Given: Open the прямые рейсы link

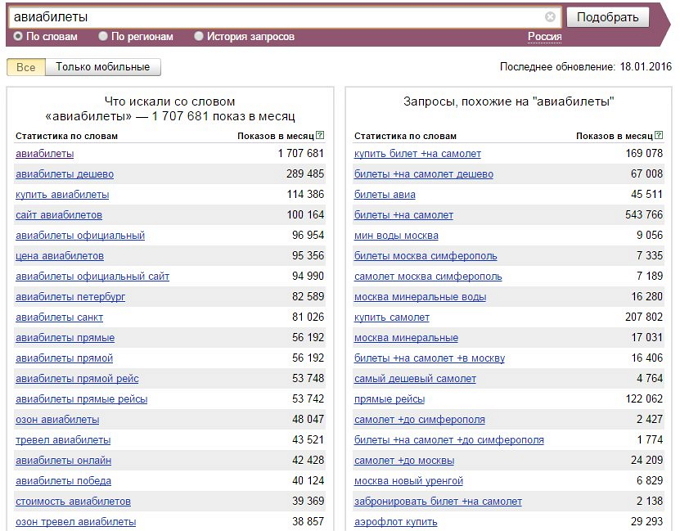Looking at the screenshot, I should coord(389,399).
